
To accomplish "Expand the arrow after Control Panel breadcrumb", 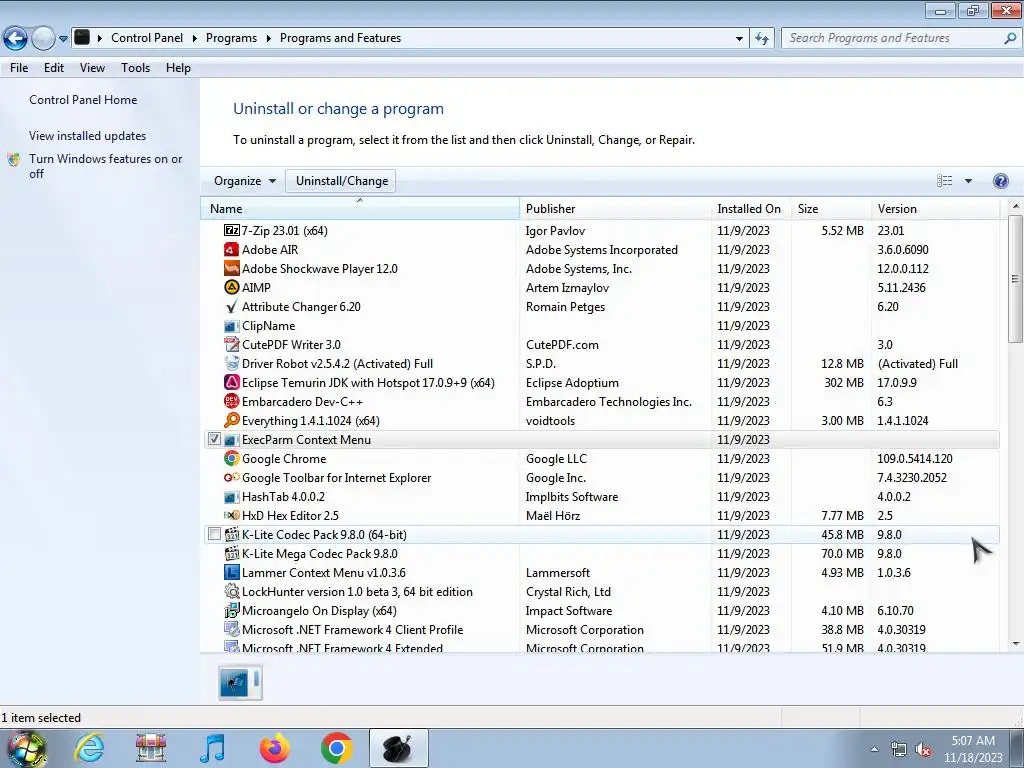I will pyautogui.click(x=195, y=39).
